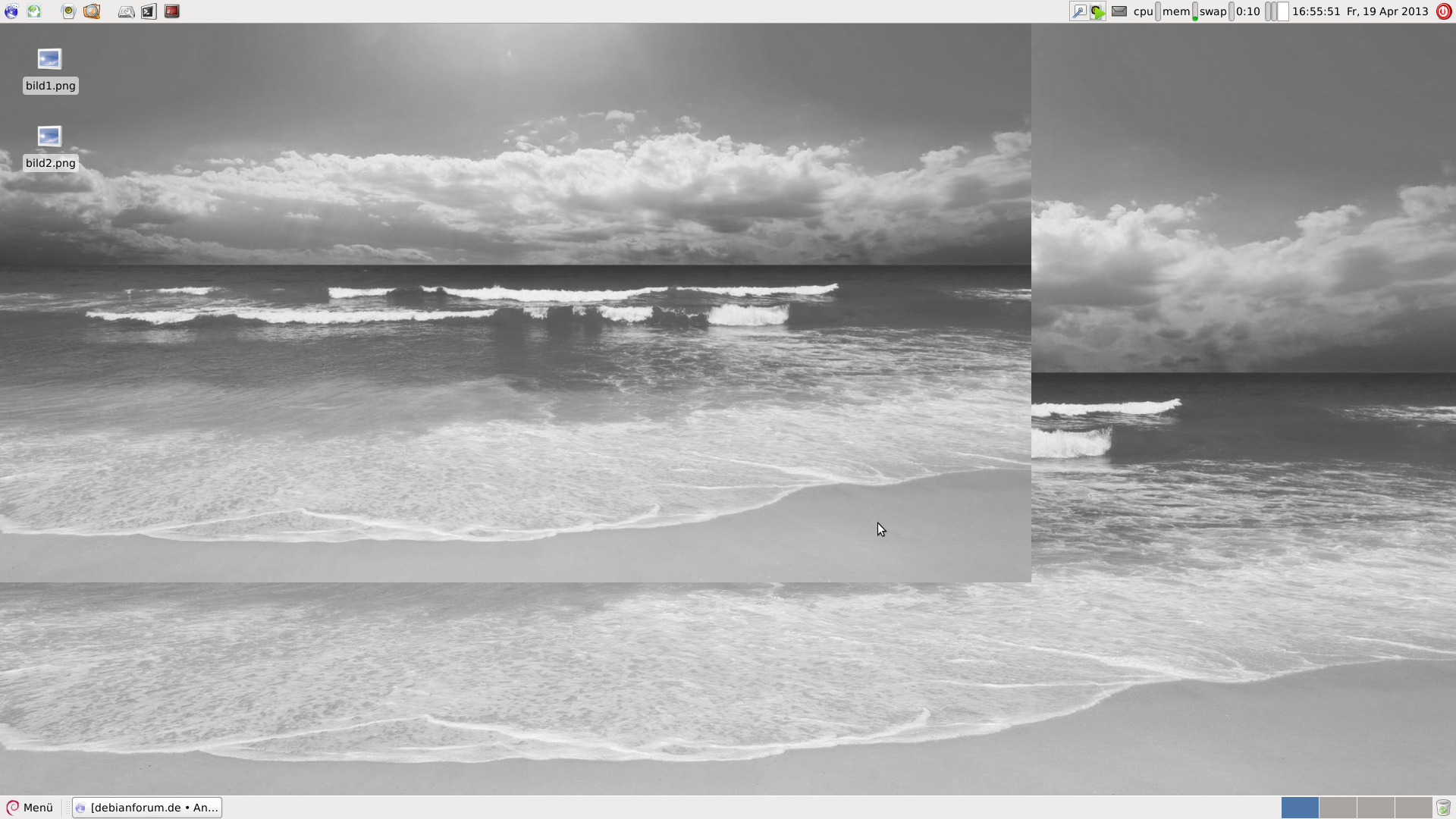Open the speaker audio application launcher

(x=68, y=11)
